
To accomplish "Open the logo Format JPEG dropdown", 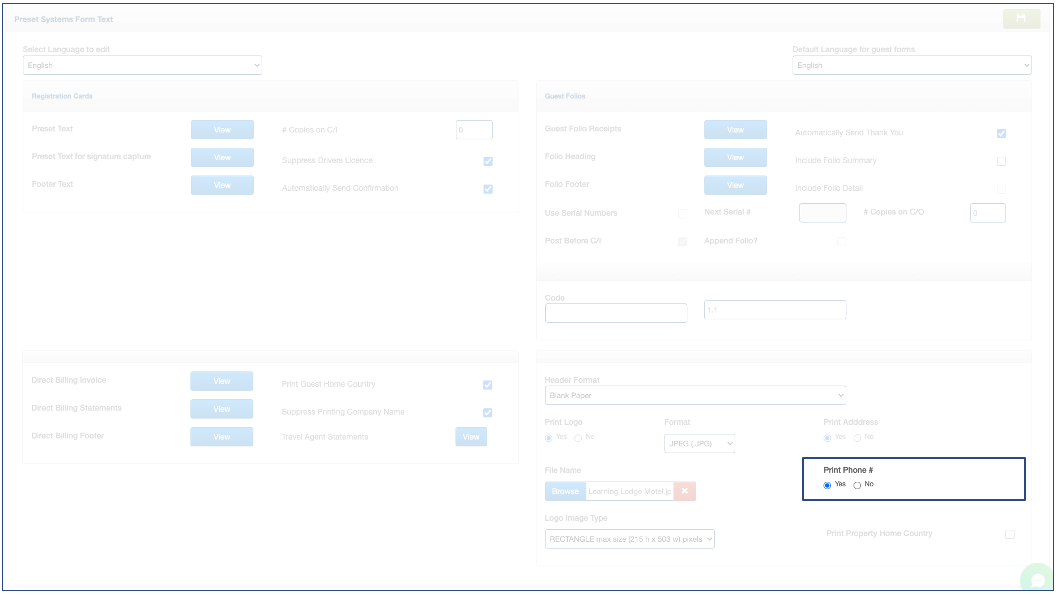I will (699, 443).
